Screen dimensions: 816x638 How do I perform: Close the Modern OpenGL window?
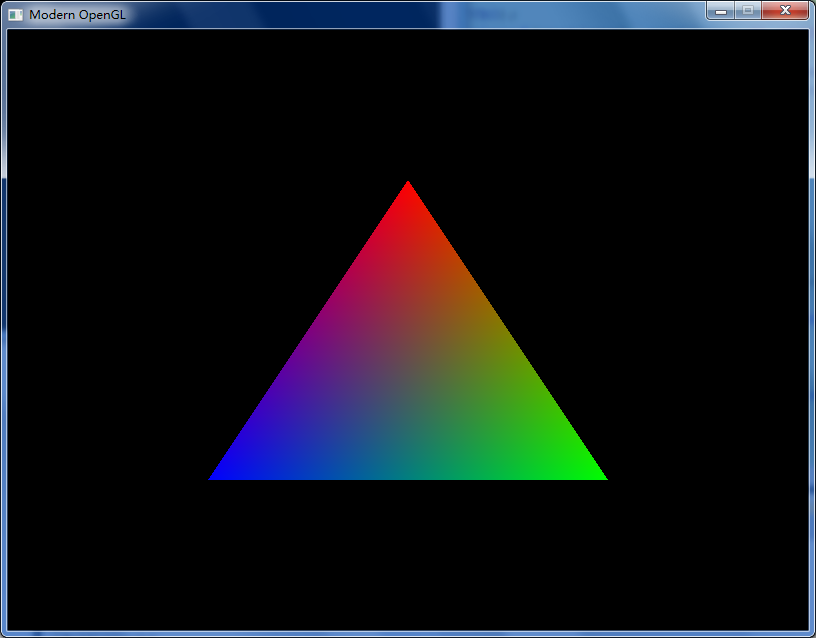coord(785,10)
